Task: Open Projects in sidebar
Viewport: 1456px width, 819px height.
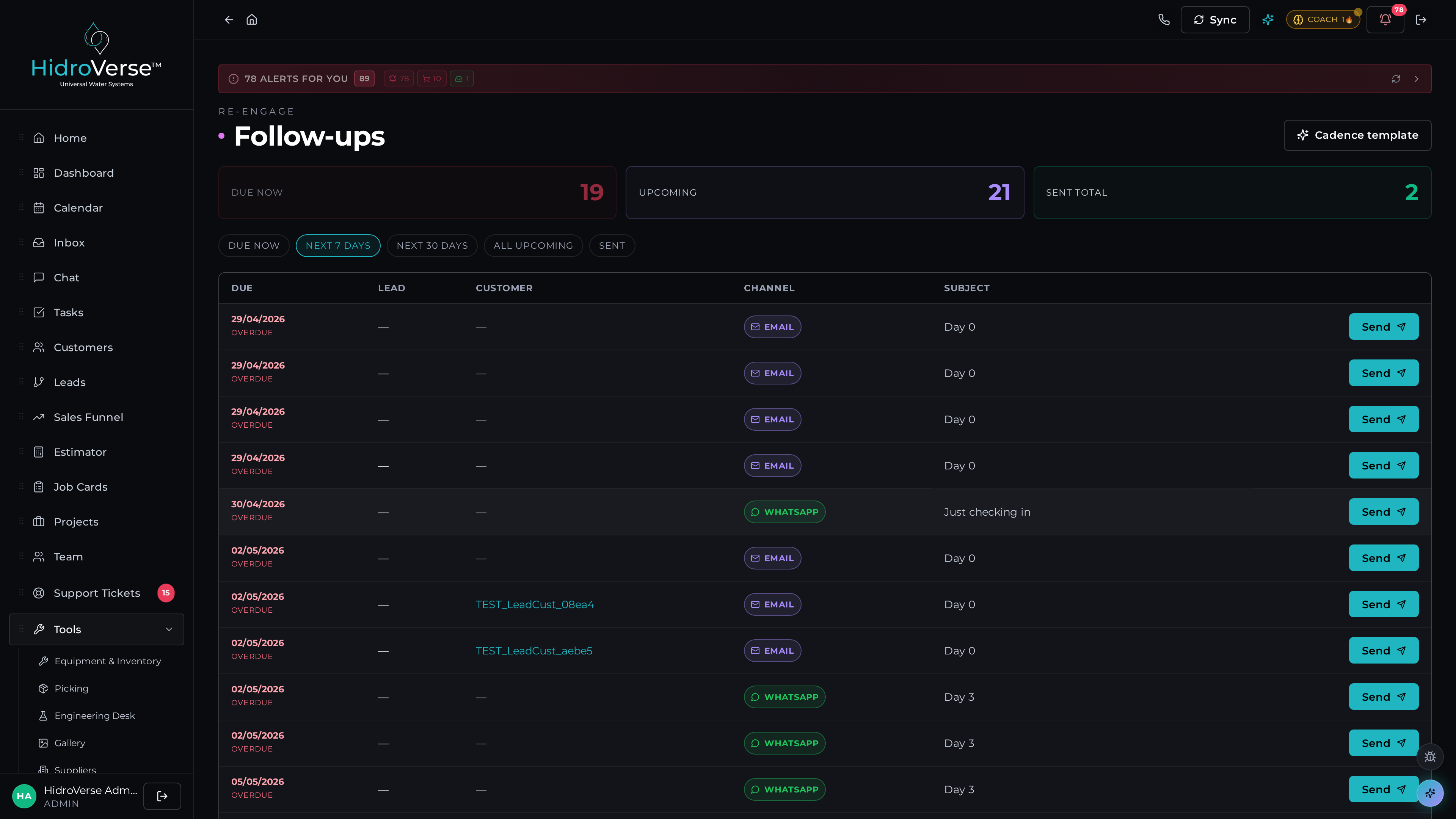Action: (x=97, y=522)
